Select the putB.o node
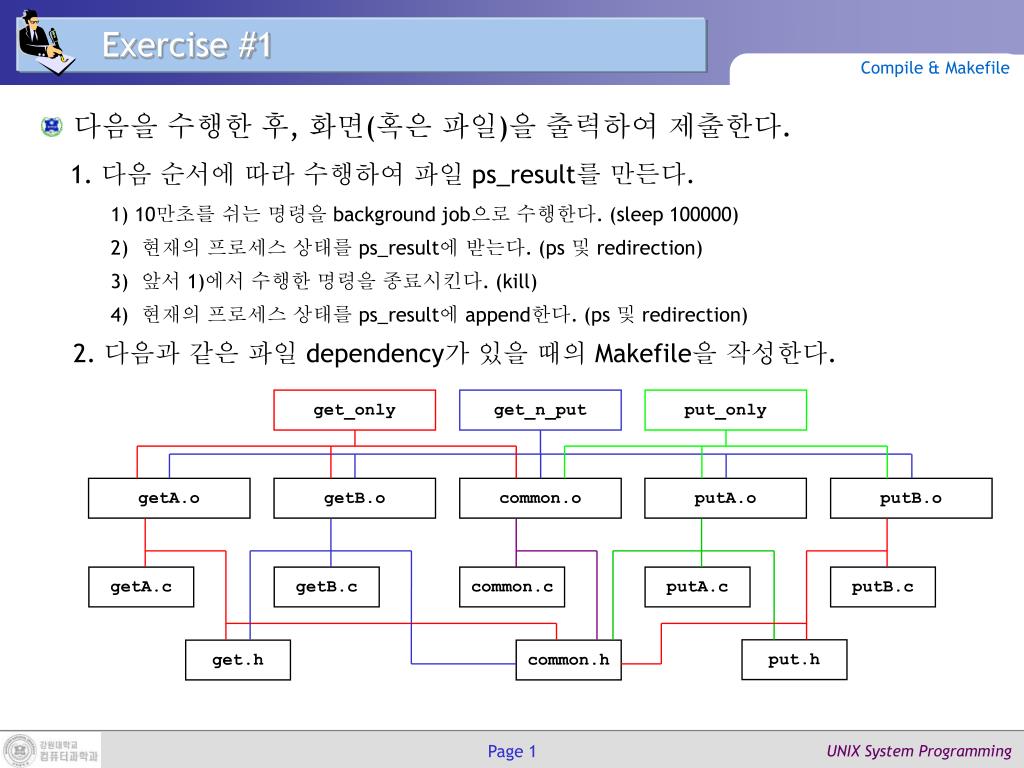 (x=911, y=498)
